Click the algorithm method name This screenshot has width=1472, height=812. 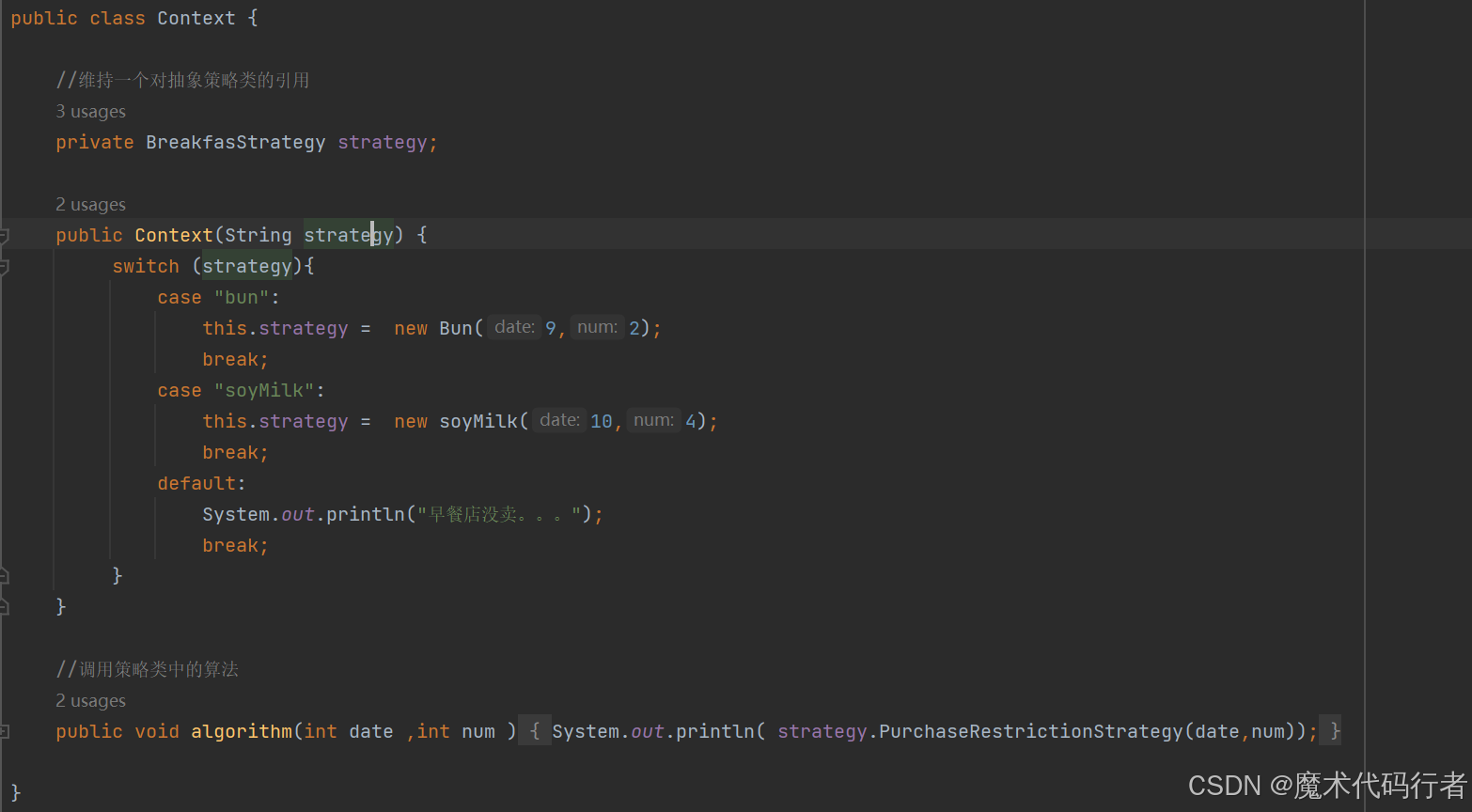click(x=242, y=731)
